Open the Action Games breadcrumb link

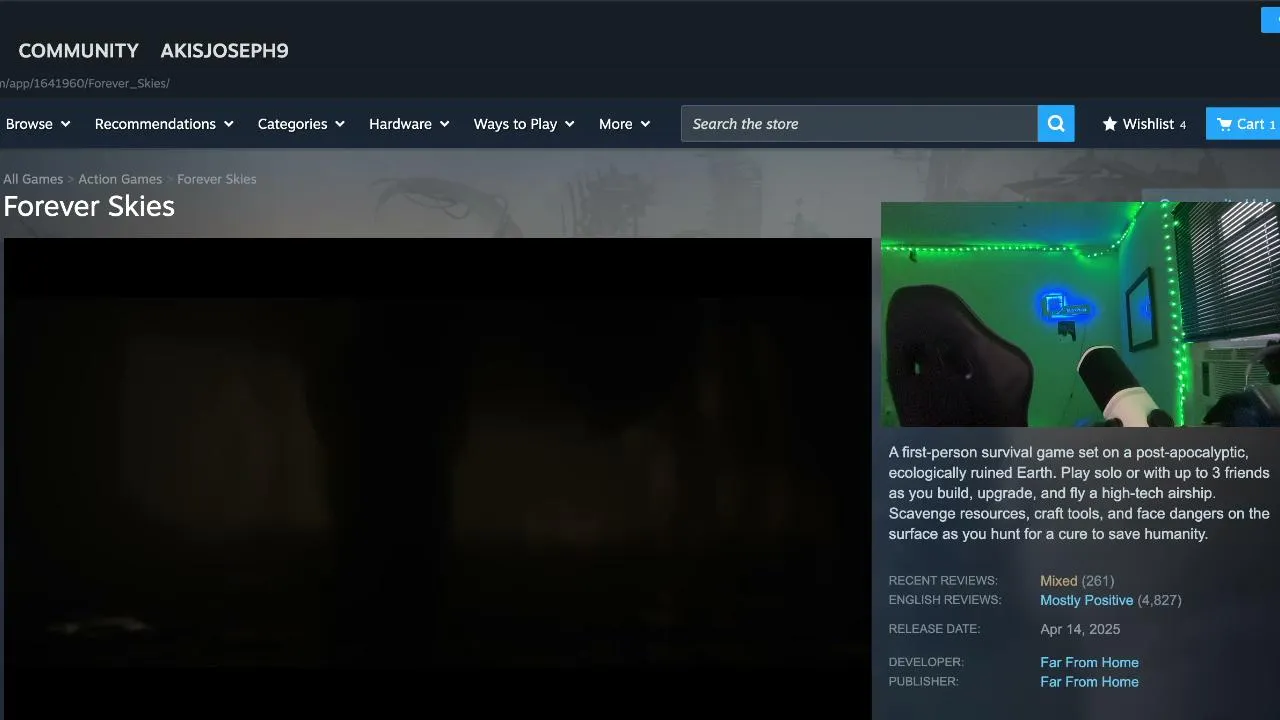pos(120,179)
